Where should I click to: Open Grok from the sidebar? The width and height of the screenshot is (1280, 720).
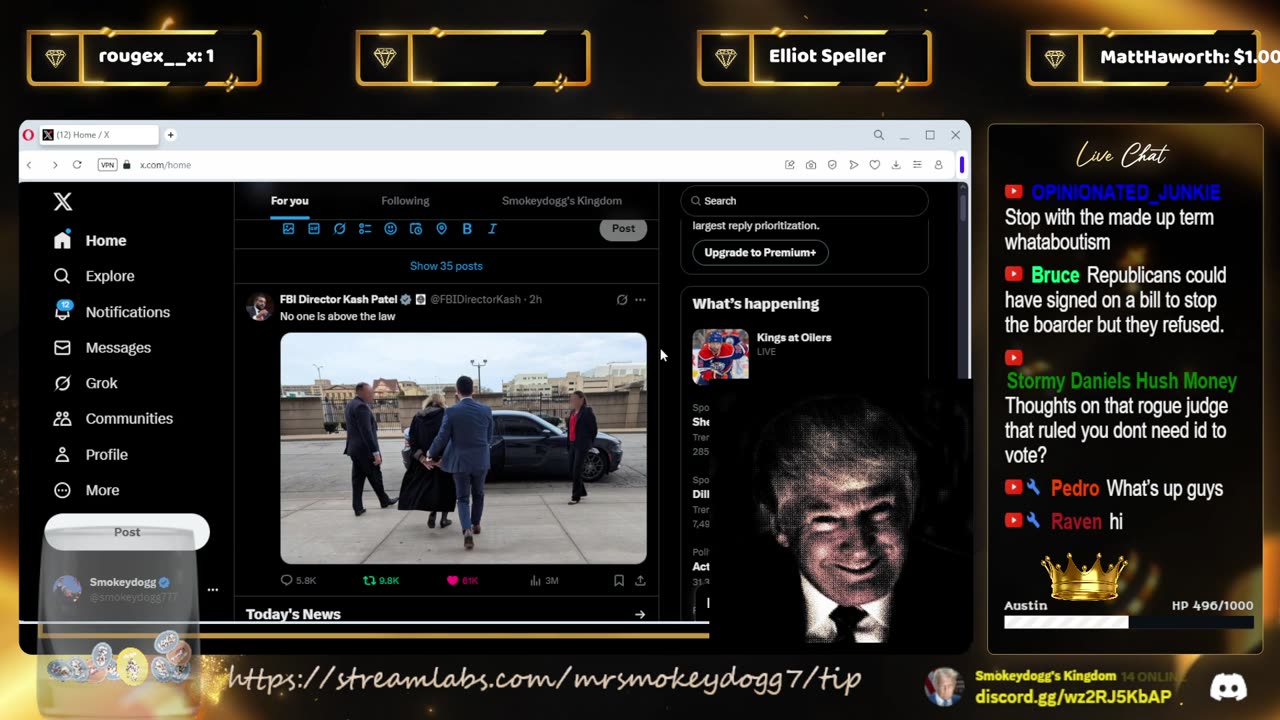(85, 383)
